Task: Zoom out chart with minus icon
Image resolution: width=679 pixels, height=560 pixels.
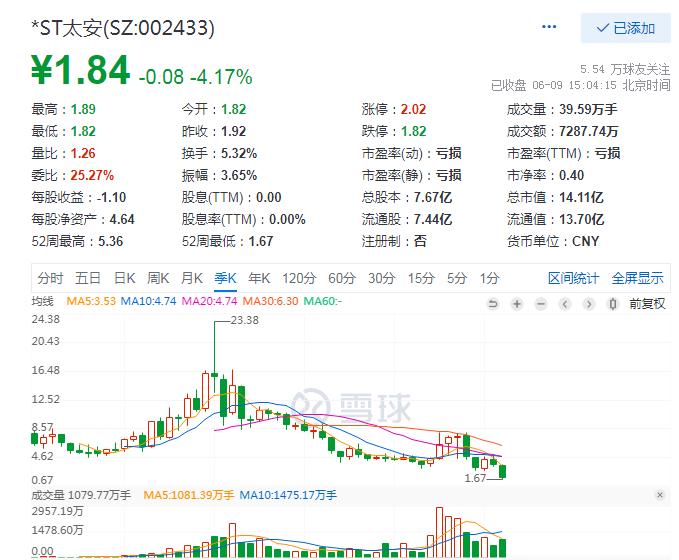Action: point(541,304)
